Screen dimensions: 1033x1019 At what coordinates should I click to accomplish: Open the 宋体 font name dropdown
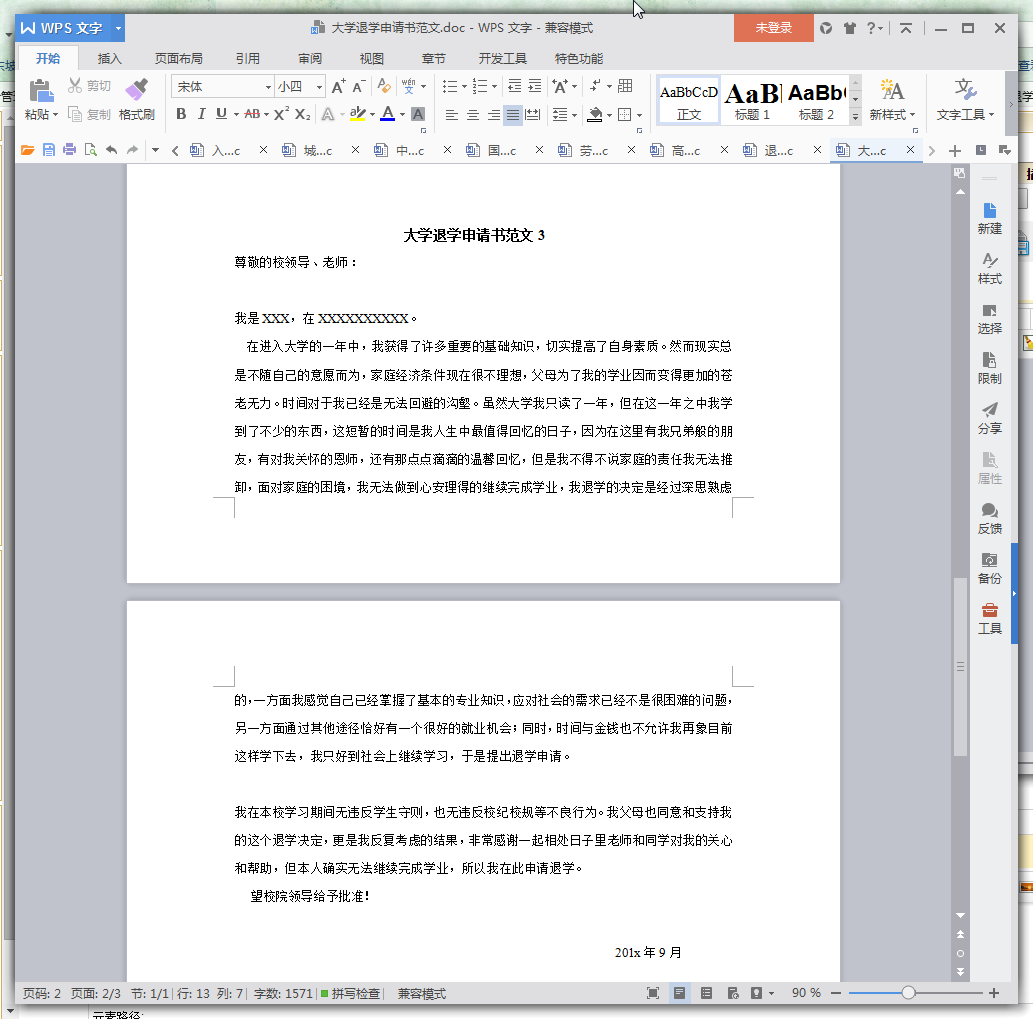click(268, 87)
